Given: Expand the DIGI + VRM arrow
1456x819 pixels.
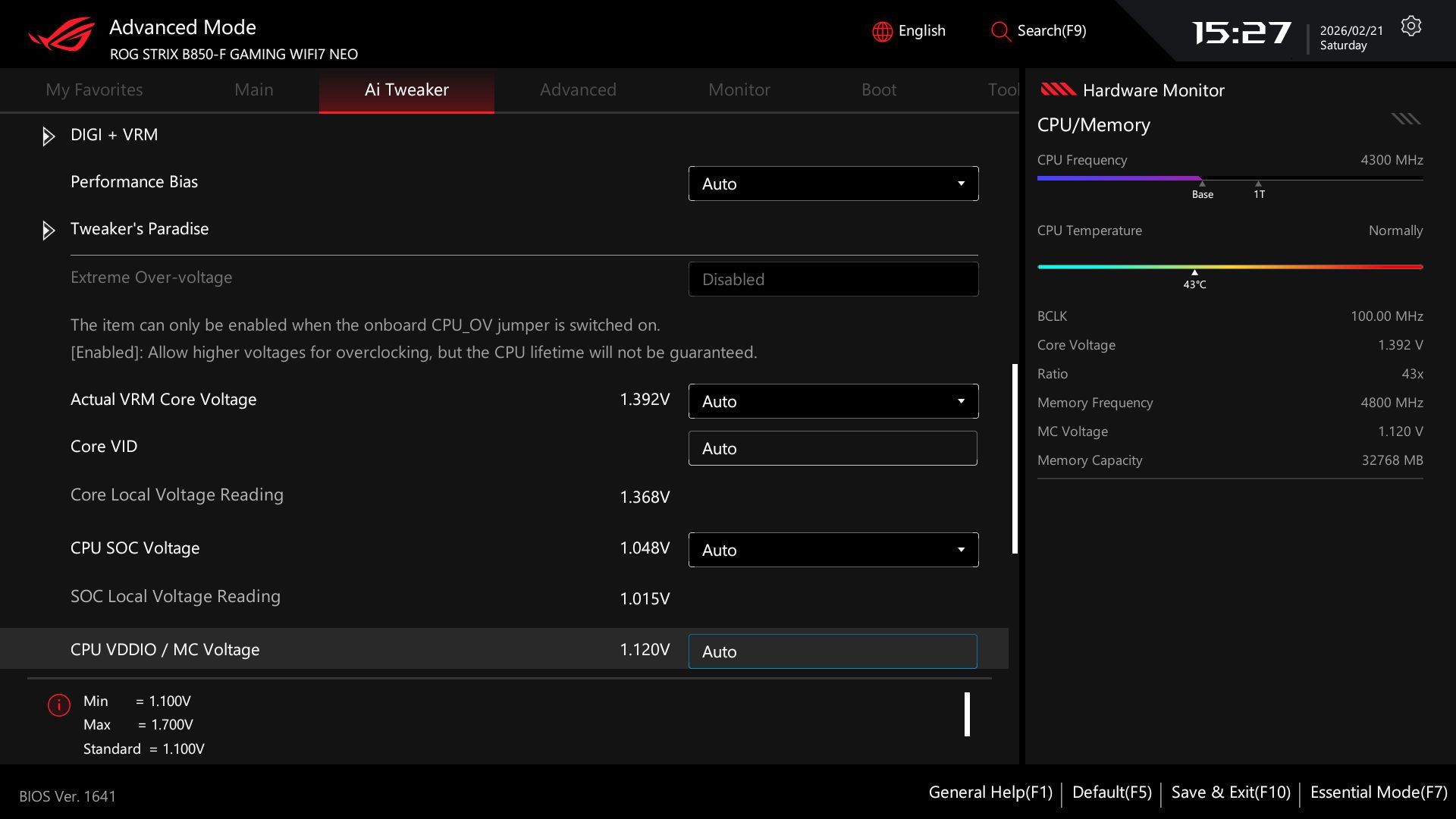Looking at the screenshot, I should pyautogui.click(x=49, y=136).
